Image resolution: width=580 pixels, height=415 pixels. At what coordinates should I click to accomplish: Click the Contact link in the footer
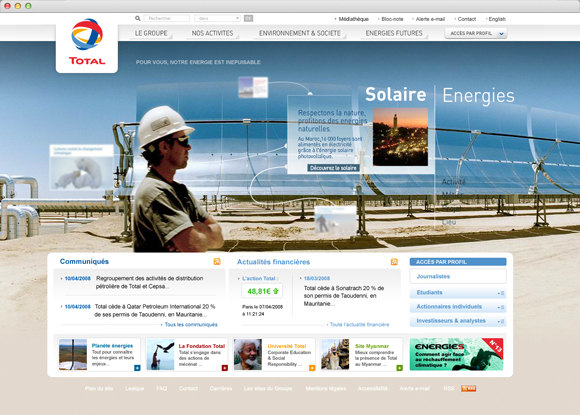tap(188, 388)
